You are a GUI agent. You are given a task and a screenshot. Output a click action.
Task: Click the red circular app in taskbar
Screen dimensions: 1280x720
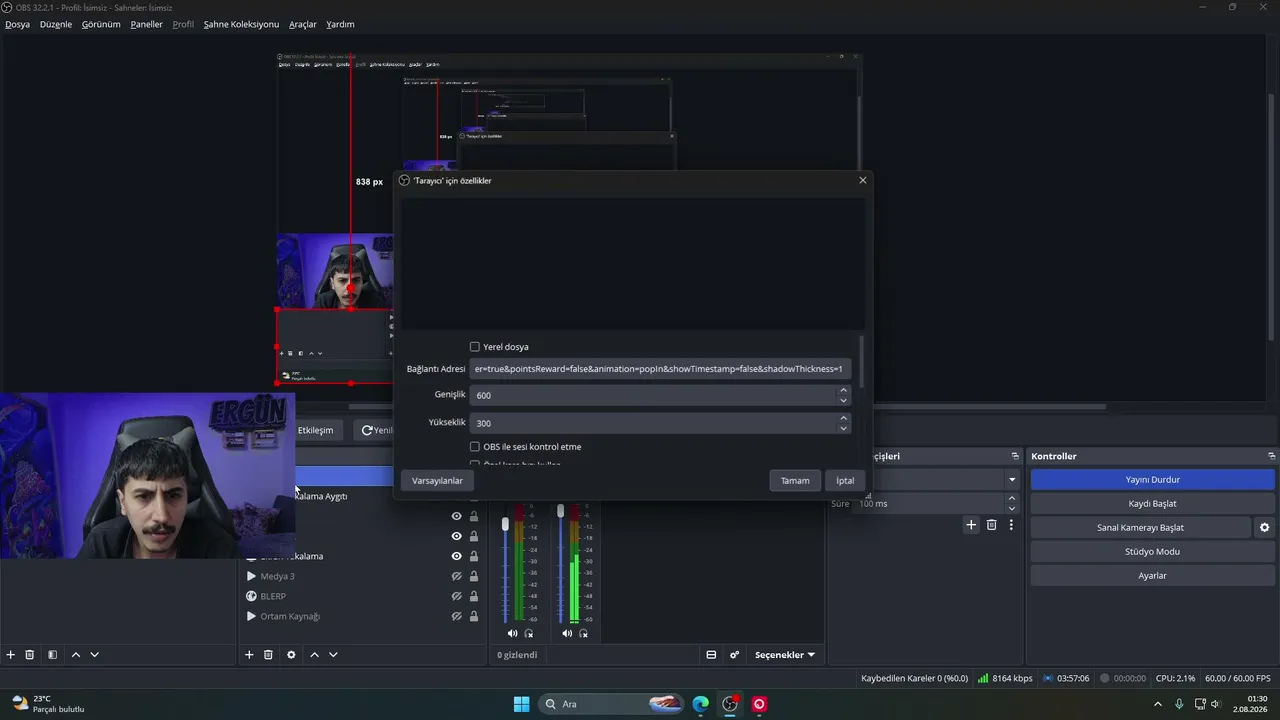(x=759, y=704)
